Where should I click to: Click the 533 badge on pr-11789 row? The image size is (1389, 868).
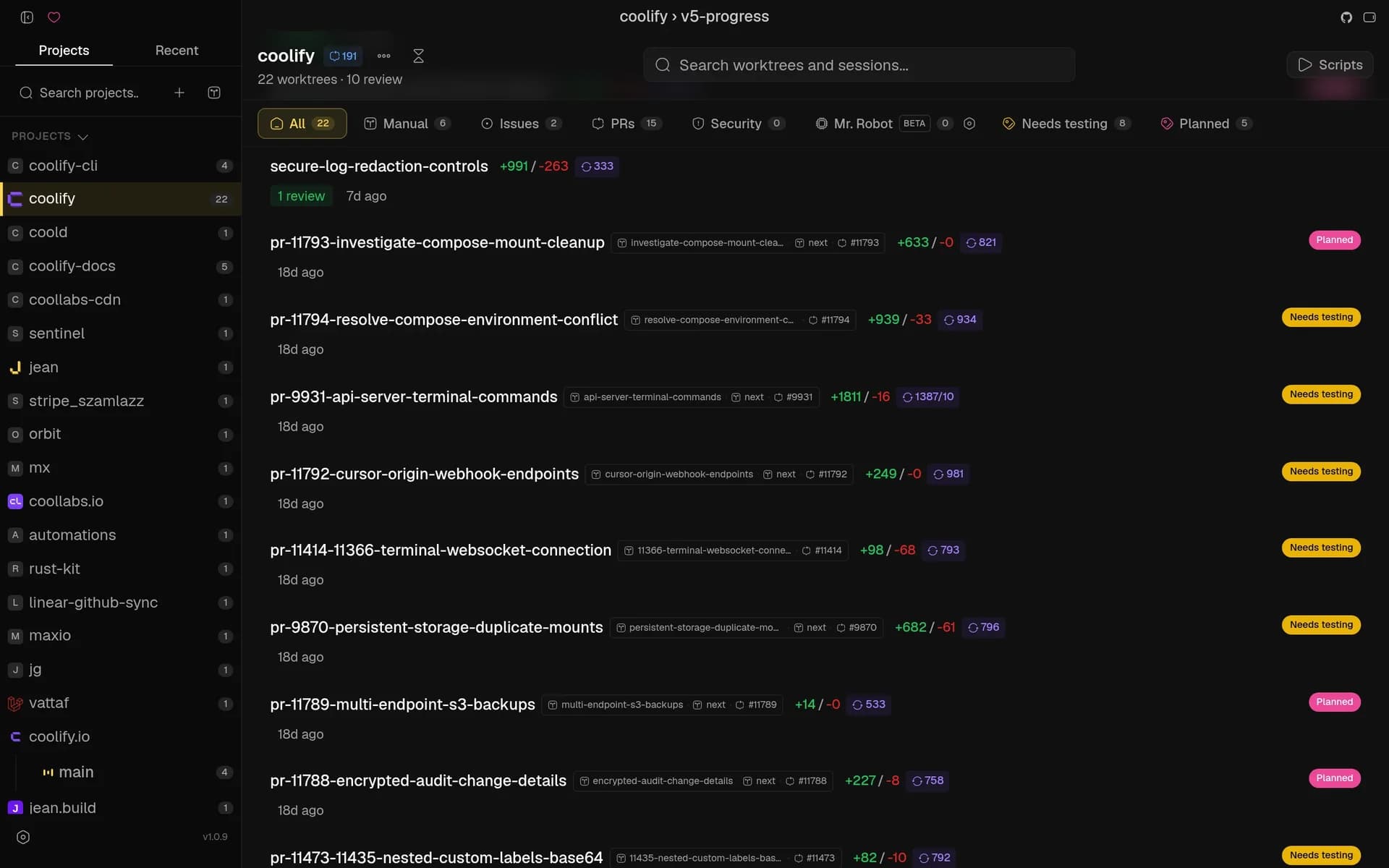(868, 705)
